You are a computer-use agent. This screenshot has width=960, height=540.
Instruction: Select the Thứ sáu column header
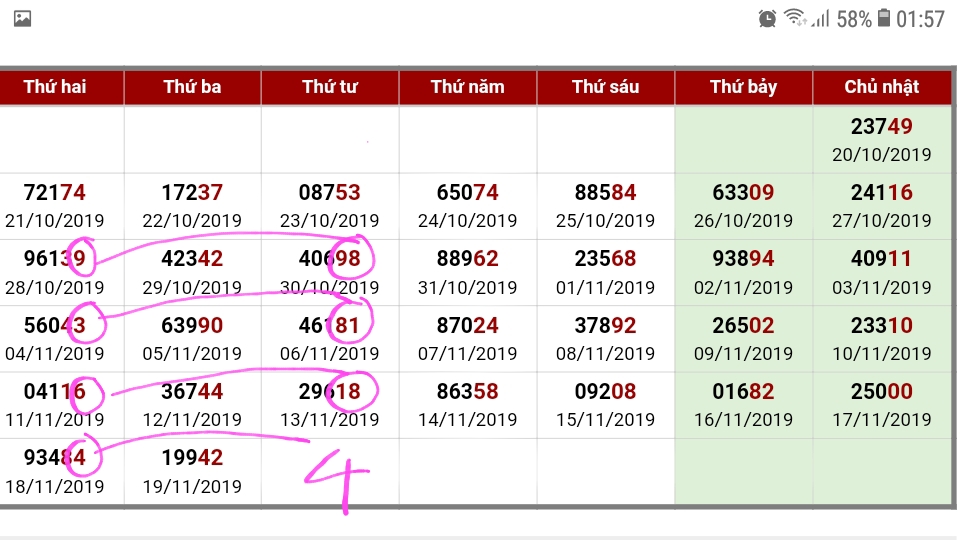[606, 87]
